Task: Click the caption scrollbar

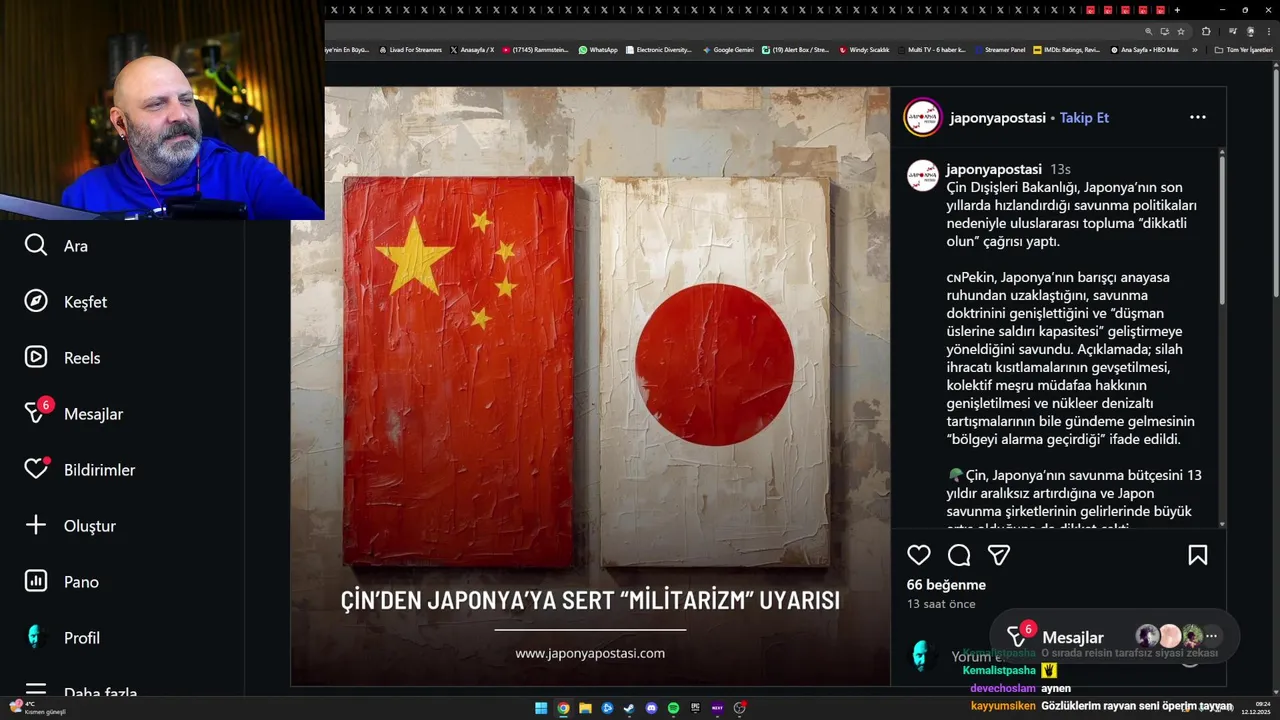Action: click(1222, 230)
